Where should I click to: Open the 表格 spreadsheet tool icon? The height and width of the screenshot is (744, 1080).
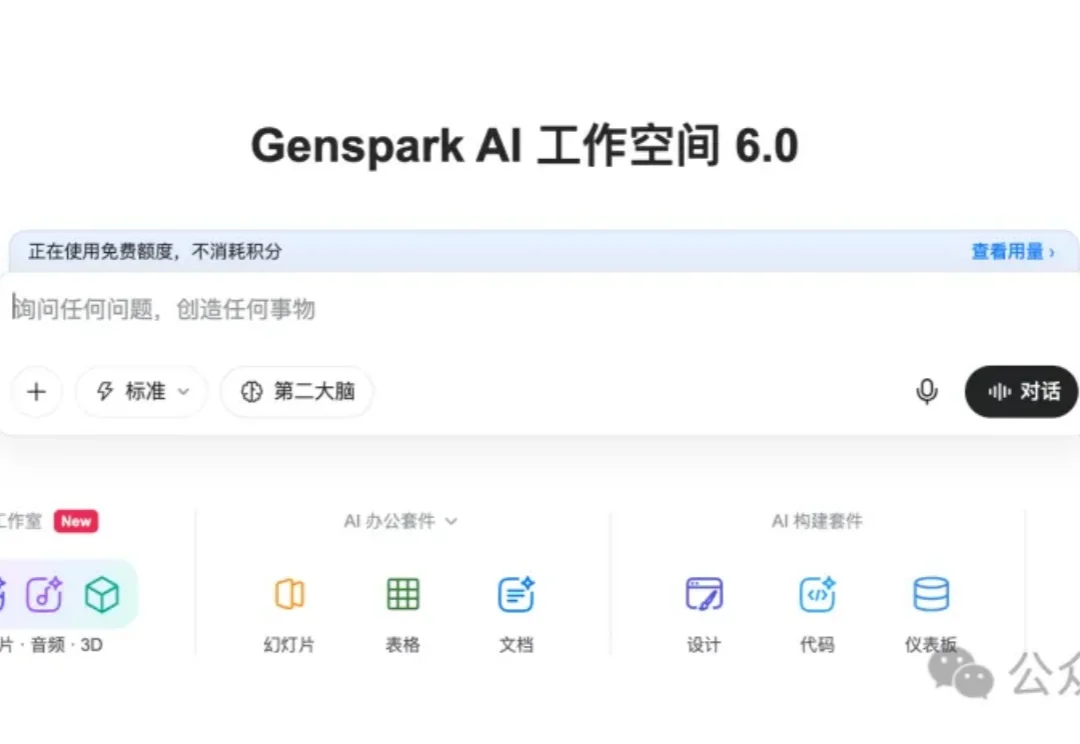point(403,594)
